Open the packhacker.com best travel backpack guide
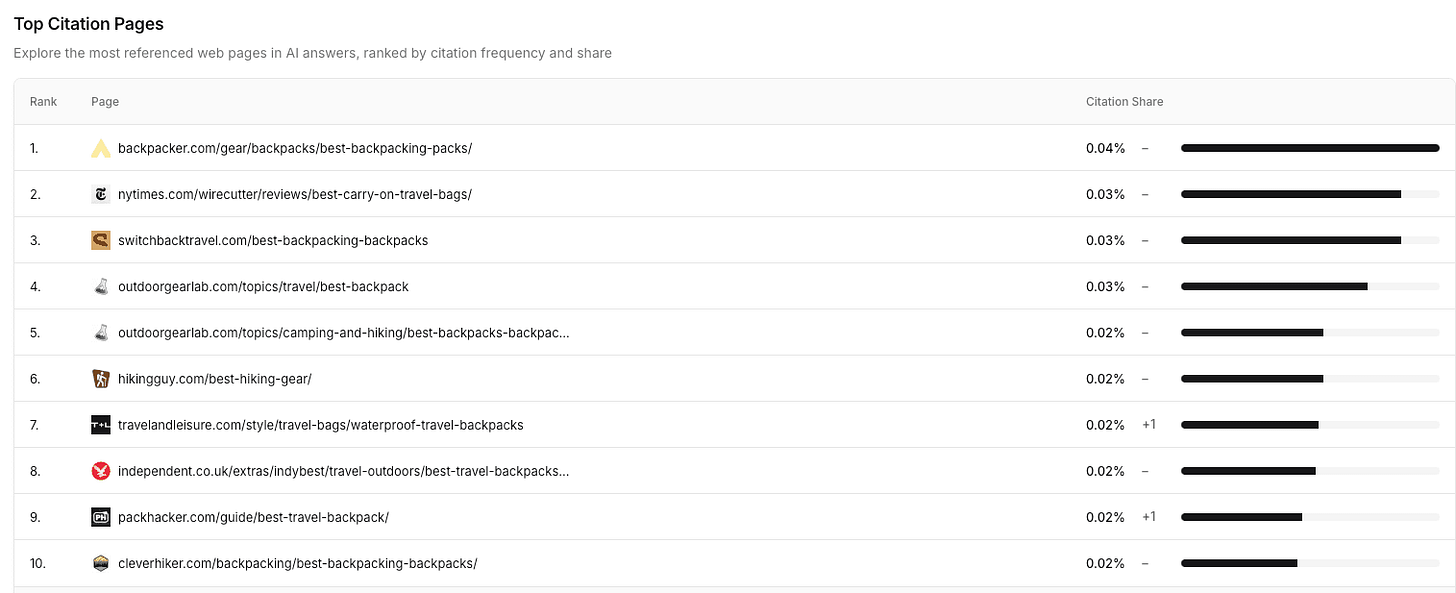Image resolution: width=1456 pixels, height=593 pixels. [x=252, y=517]
